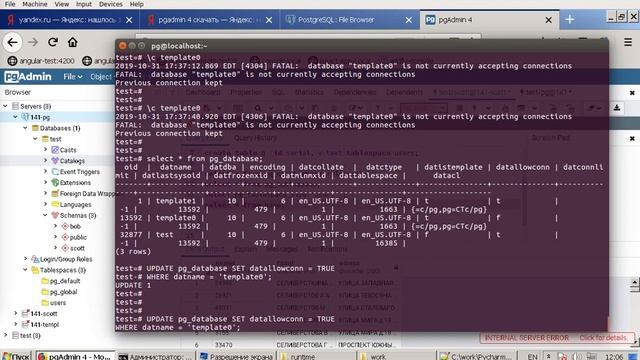Click the Databases folder icon
Viewport: 640px width, 360px height.
click(x=35, y=128)
